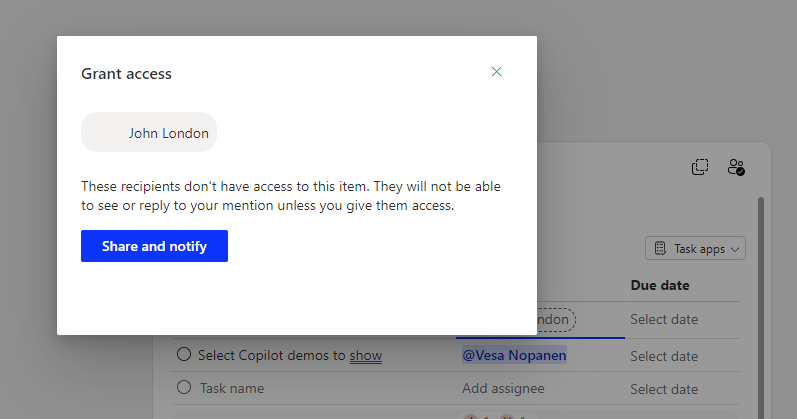Click the Share and notify button
797x419 pixels.
[154, 246]
